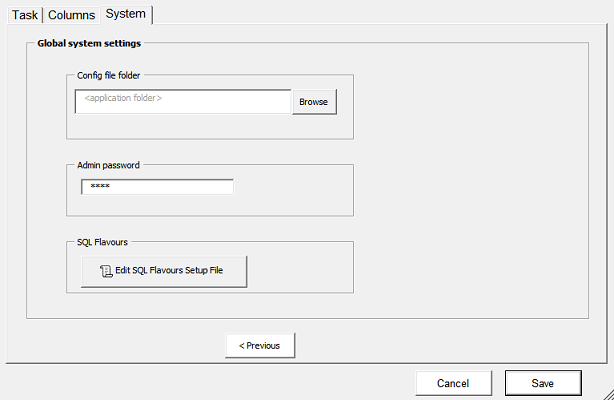614x400 pixels.
Task: Select the System tab
Action: 126,14
